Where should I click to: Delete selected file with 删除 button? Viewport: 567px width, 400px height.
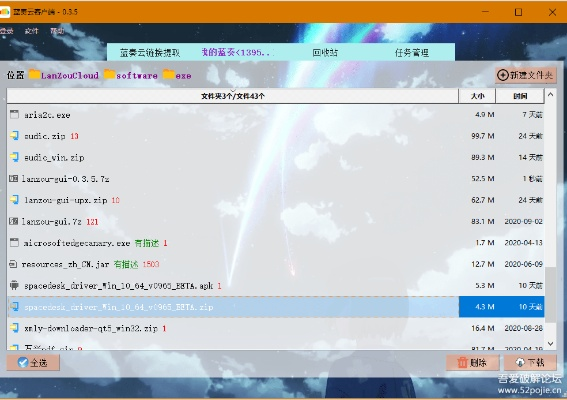coord(473,362)
